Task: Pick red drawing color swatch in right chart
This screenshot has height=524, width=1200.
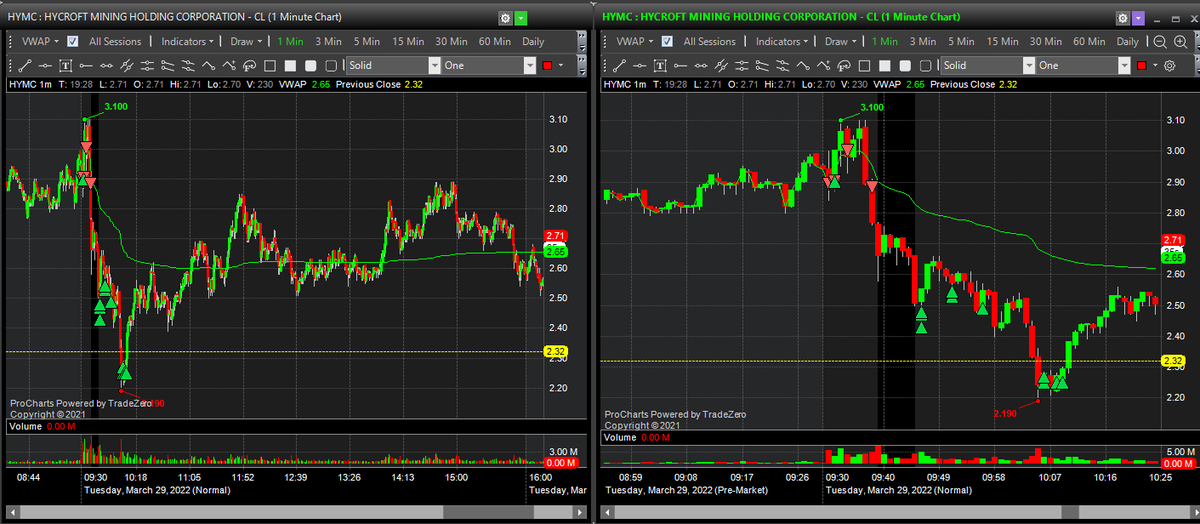Action: 1141,65
